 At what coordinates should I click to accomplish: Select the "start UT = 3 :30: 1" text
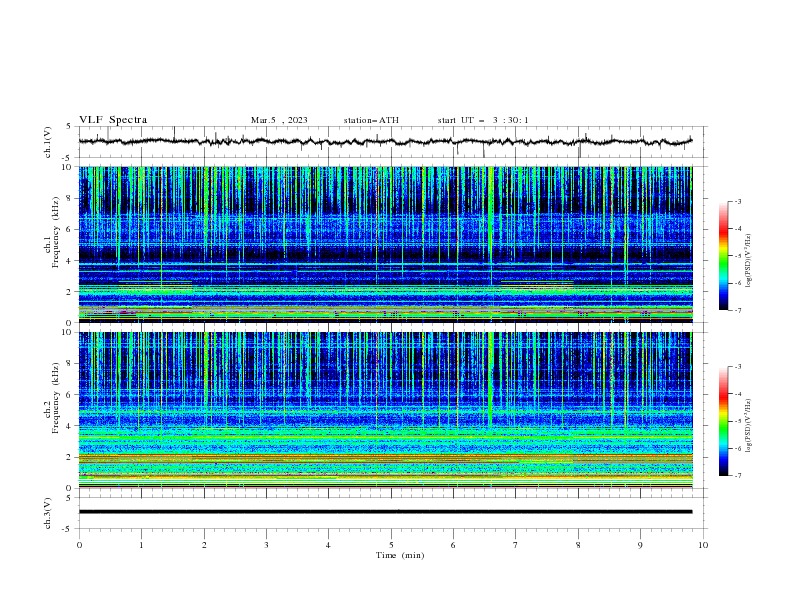483,120
